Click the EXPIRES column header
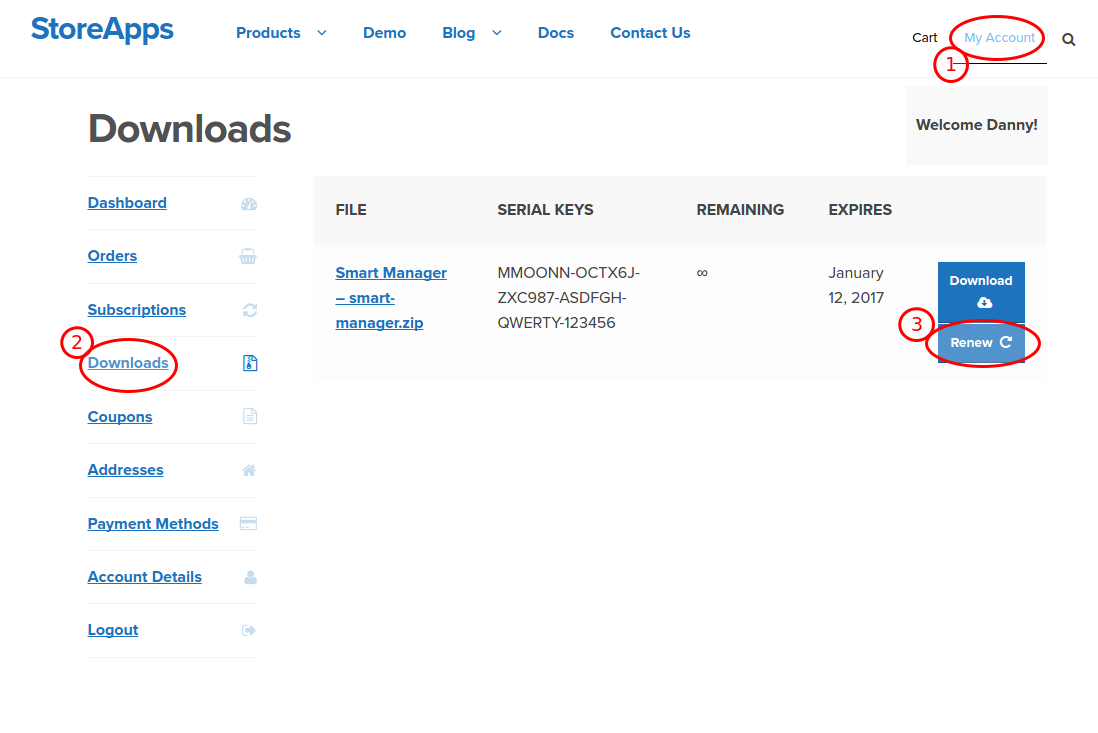 [860, 210]
